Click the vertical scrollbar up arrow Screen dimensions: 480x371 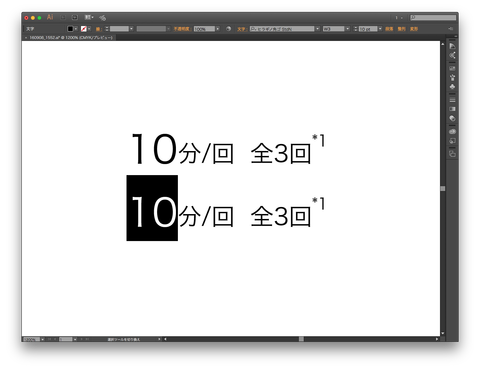(x=443, y=44)
